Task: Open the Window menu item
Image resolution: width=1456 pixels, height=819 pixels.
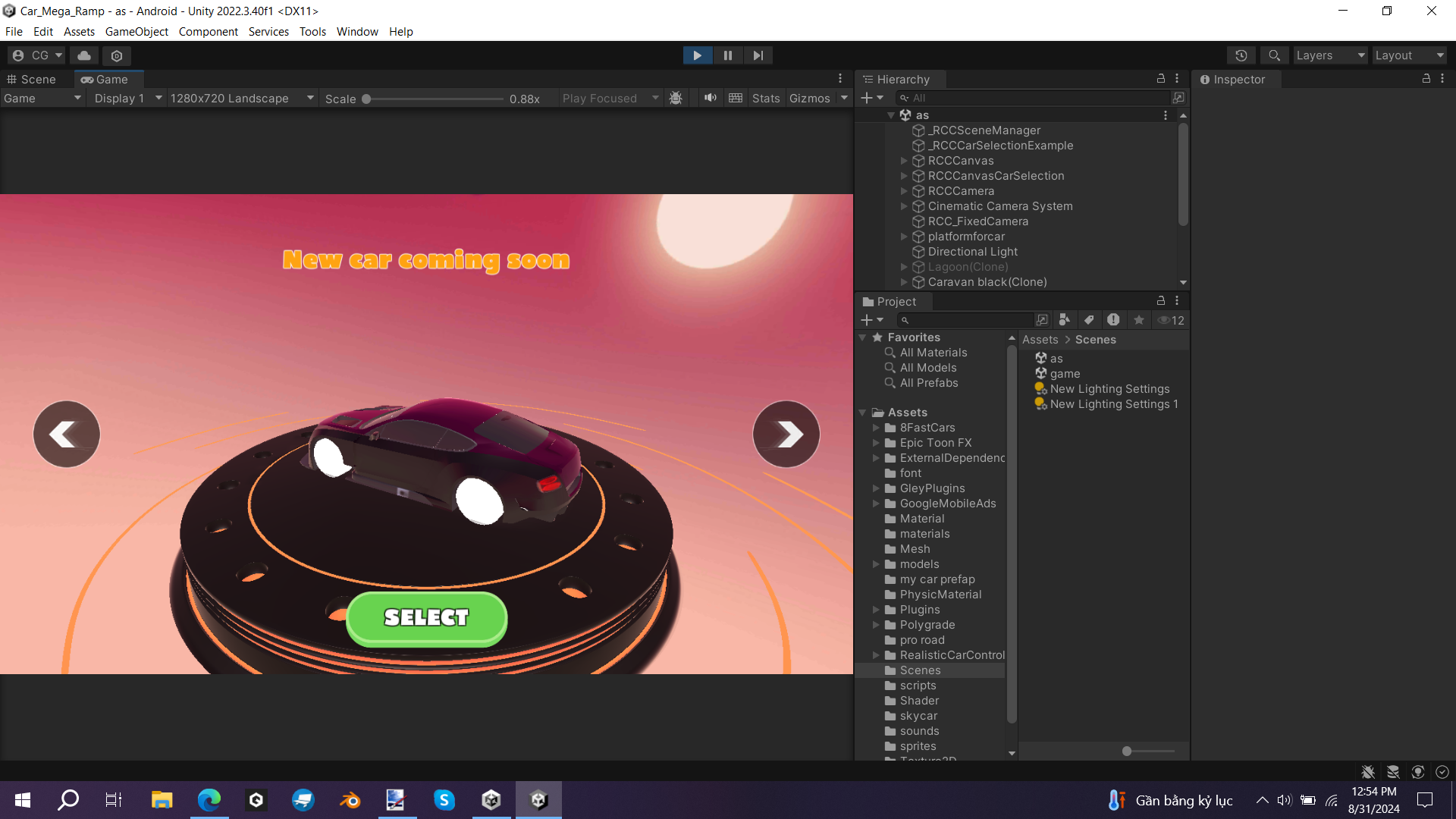Action: [356, 31]
